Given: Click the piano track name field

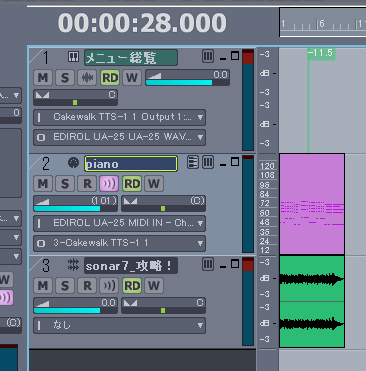Looking at the screenshot, I should (x=131, y=164).
